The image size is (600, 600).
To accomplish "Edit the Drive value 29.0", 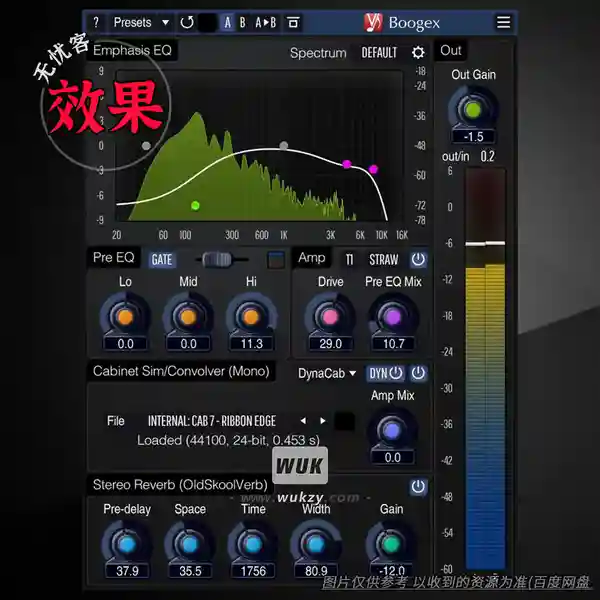I will [x=331, y=344].
